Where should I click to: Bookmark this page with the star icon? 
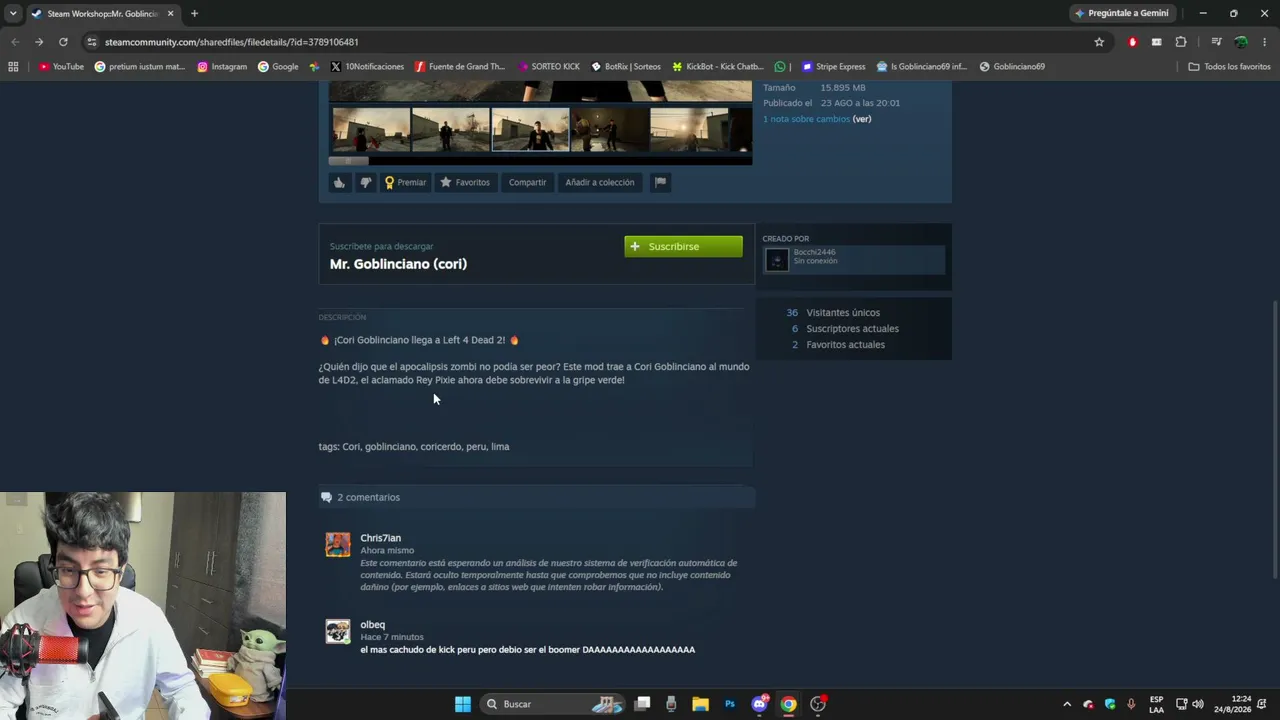pyautogui.click(x=1099, y=42)
